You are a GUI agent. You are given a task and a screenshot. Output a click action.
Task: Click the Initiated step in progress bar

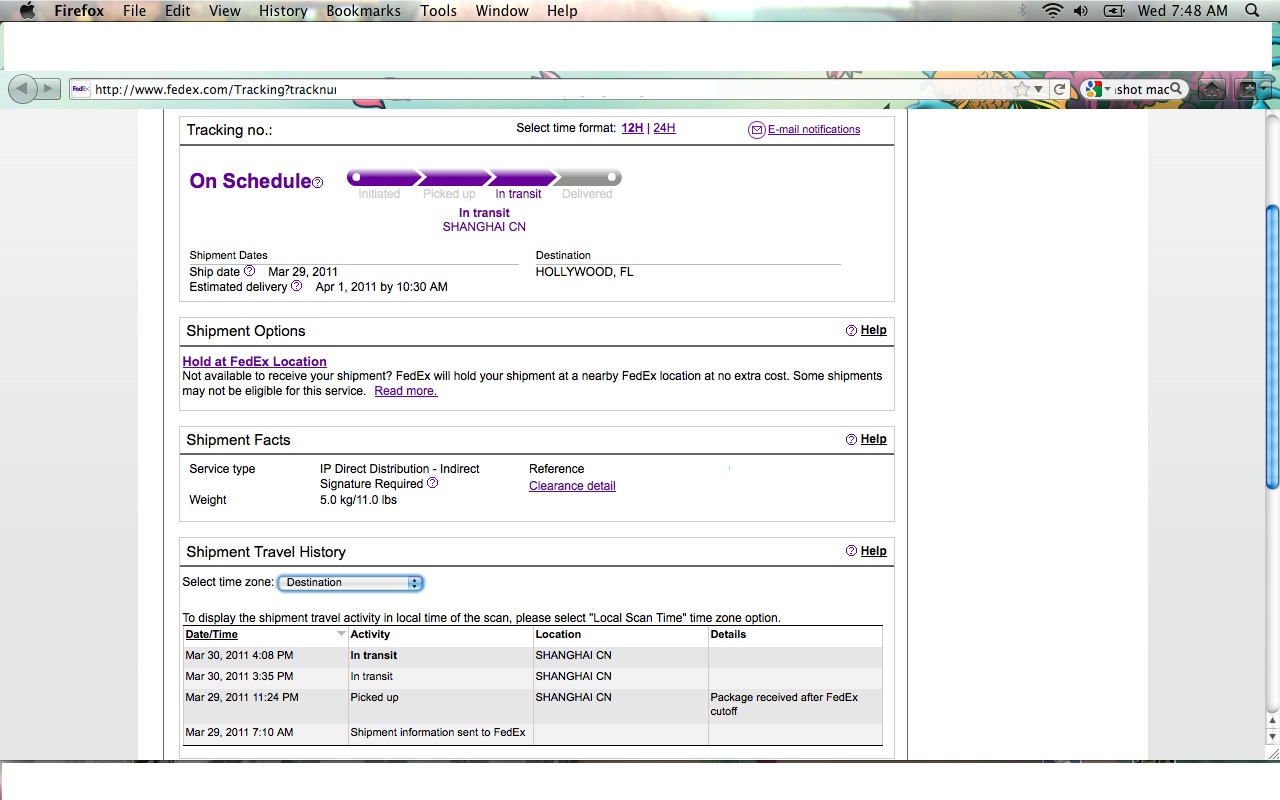[379, 194]
